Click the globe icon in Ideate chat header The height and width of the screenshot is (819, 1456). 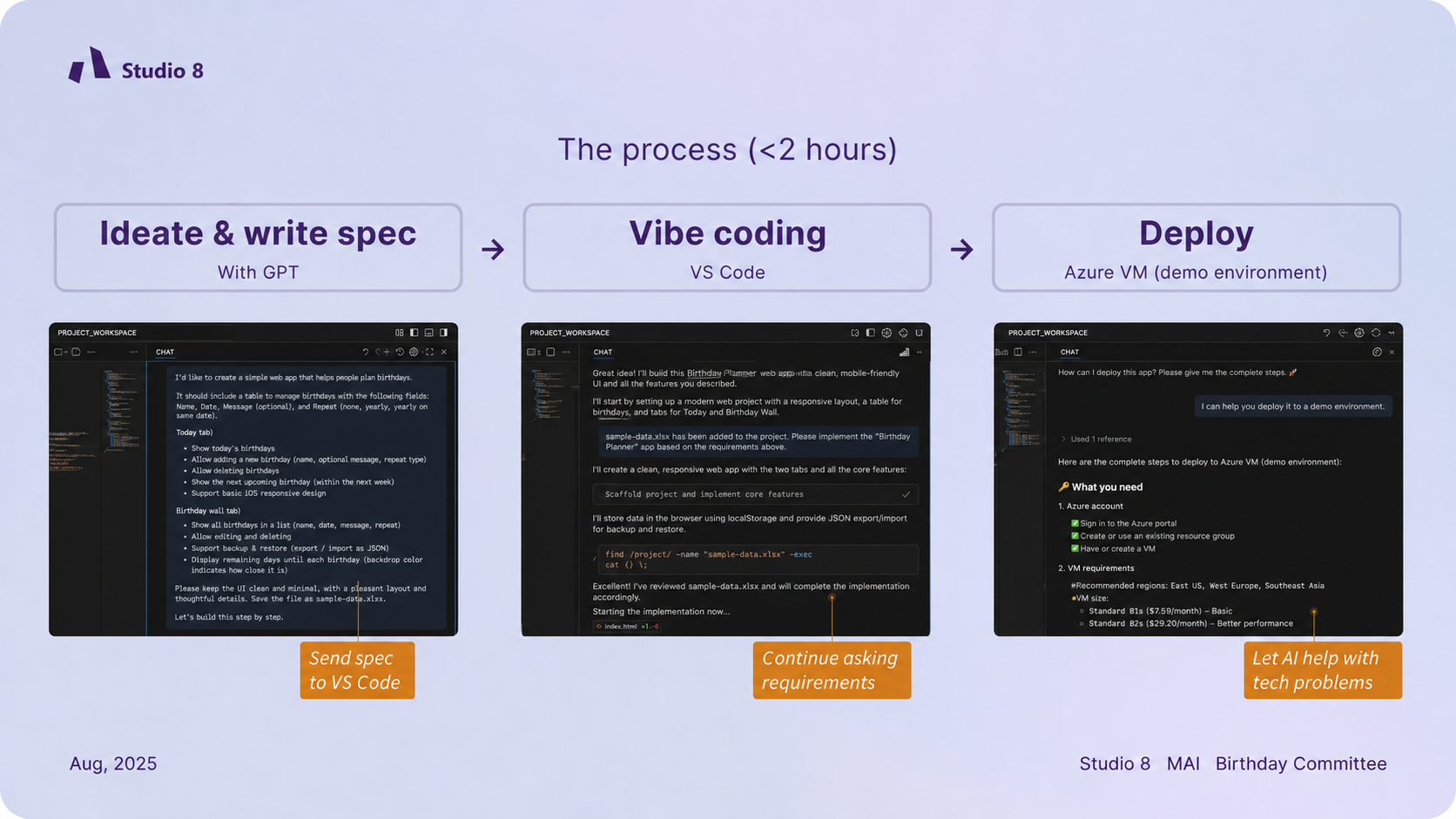tap(414, 352)
